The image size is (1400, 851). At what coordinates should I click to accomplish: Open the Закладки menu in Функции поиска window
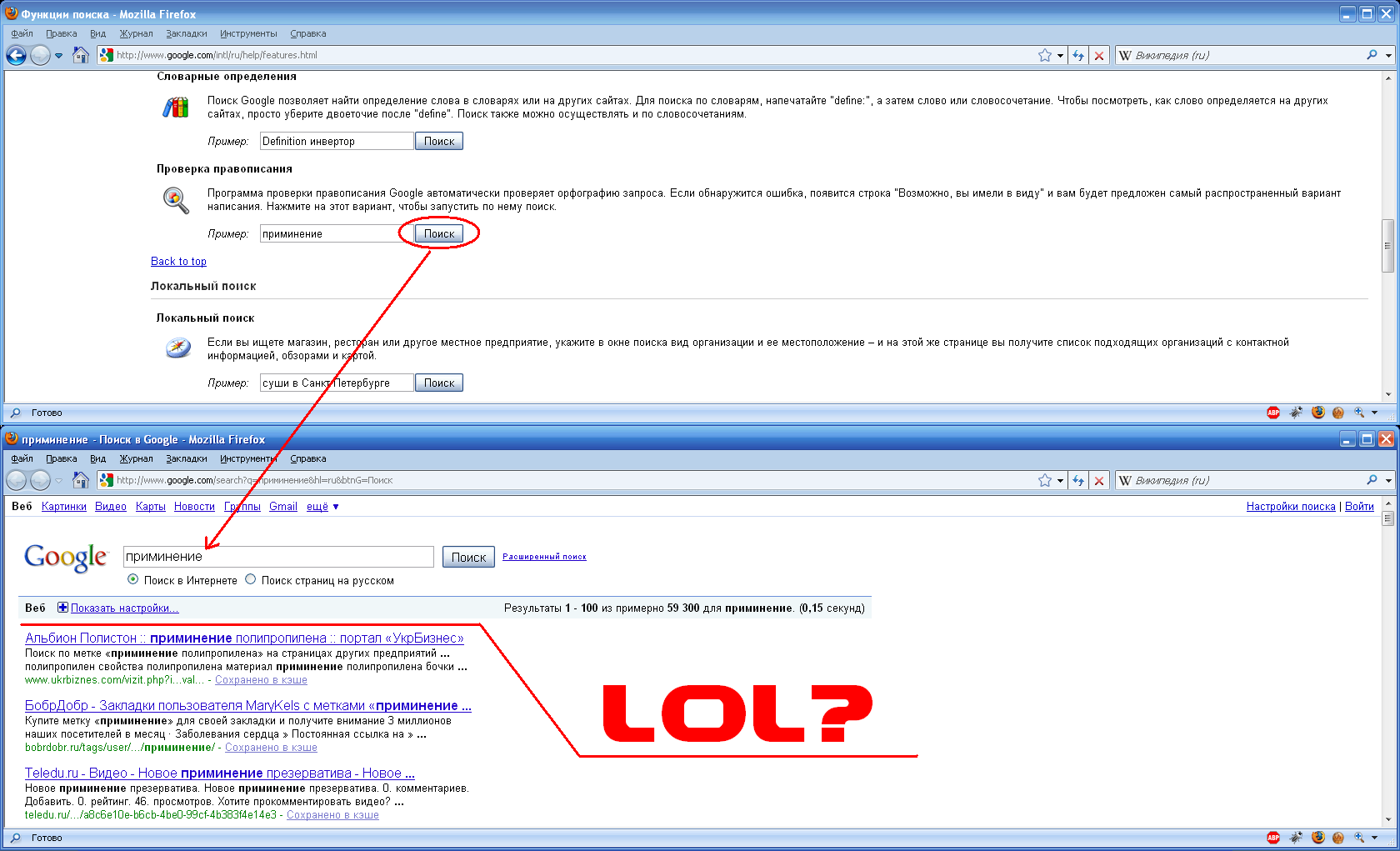tap(186, 33)
